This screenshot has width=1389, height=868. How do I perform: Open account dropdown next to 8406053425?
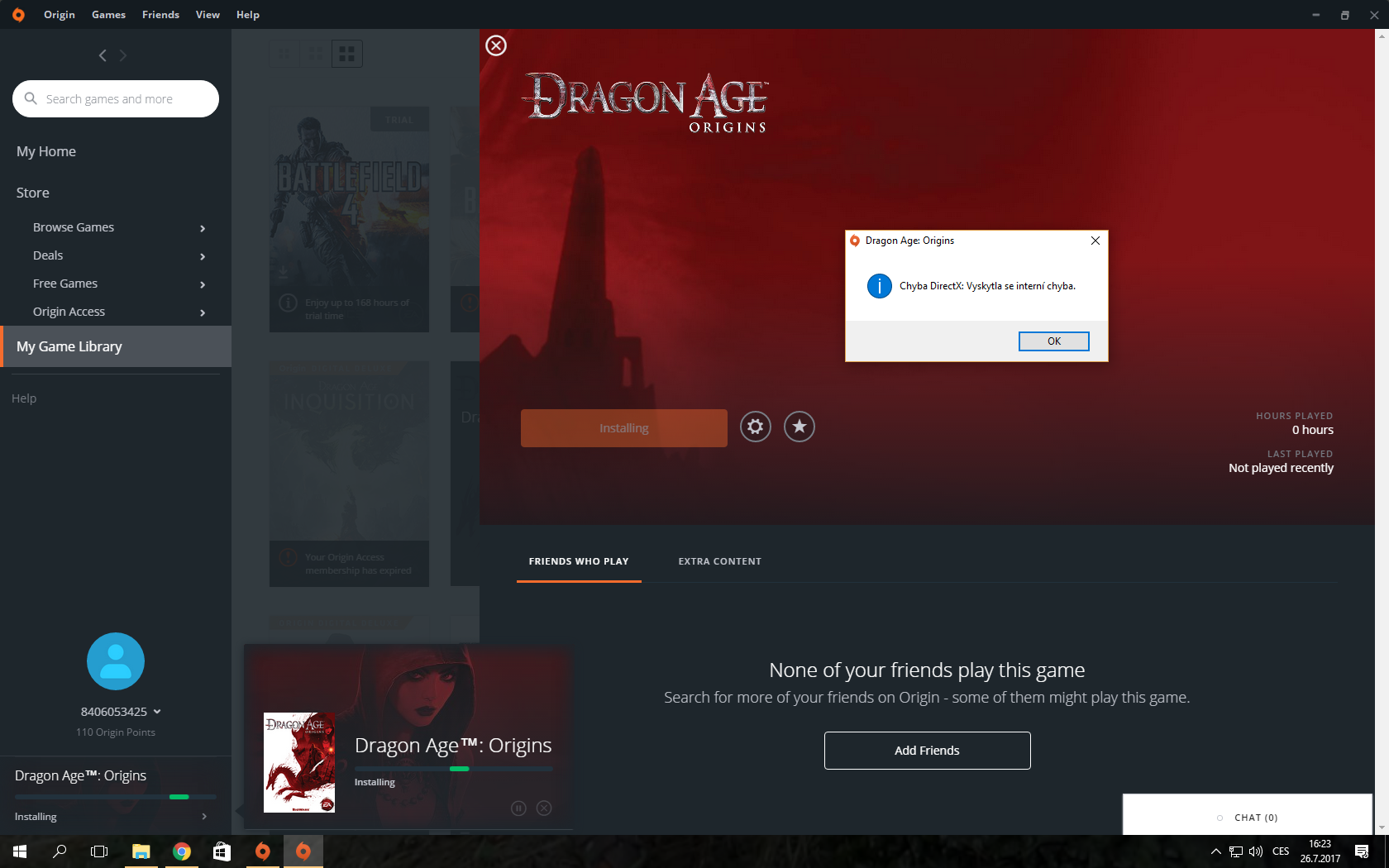[157, 712]
